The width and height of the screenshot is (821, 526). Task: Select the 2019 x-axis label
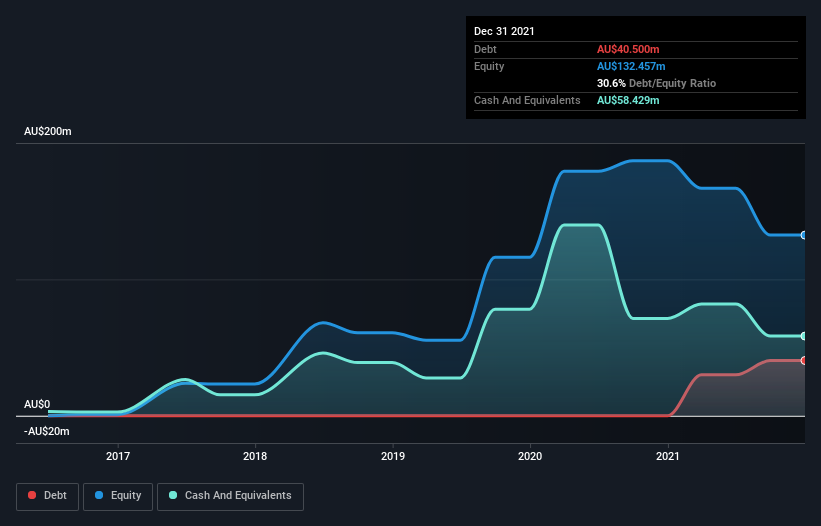393,456
